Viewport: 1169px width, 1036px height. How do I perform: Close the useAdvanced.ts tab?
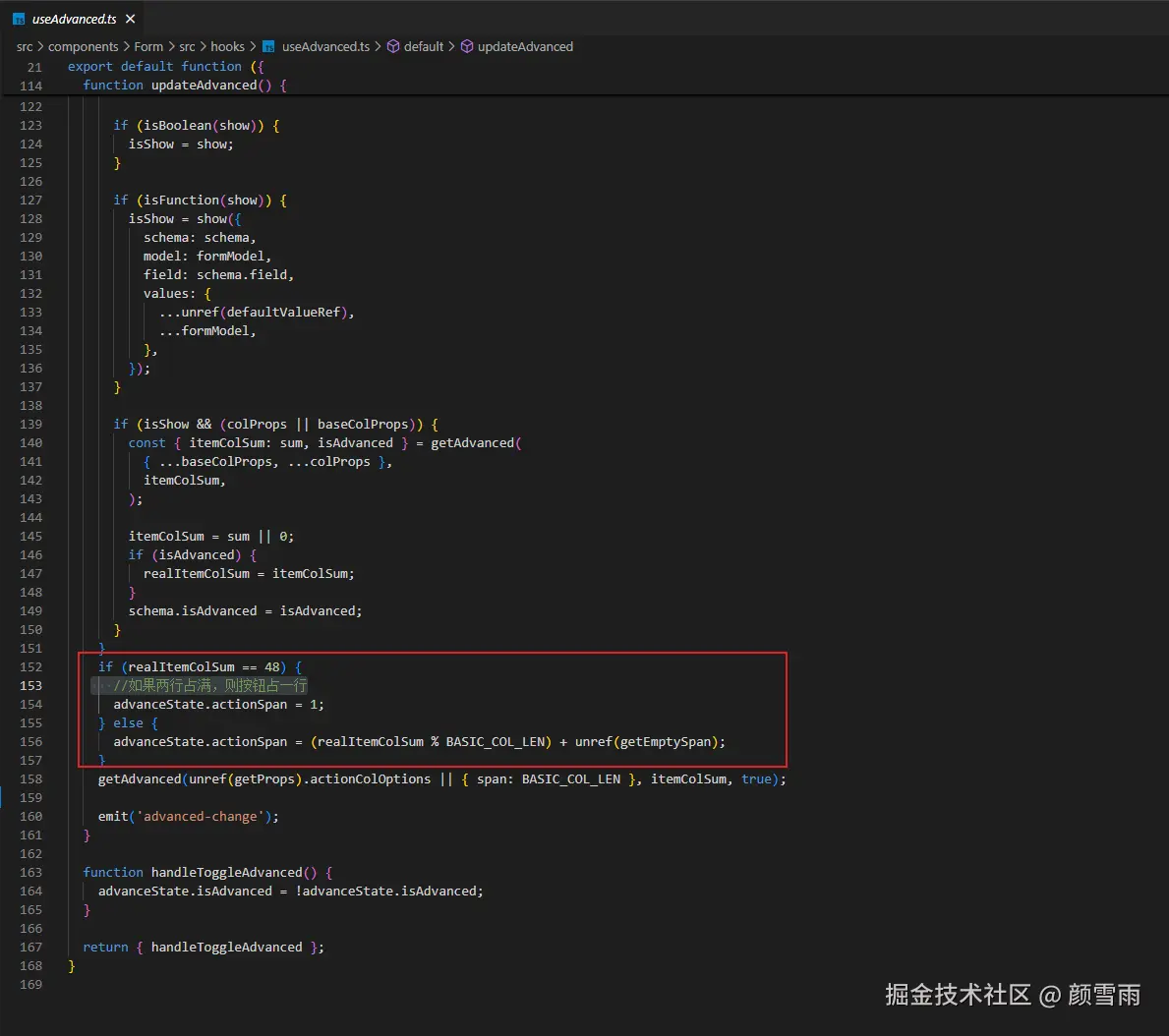(x=131, y=19)
